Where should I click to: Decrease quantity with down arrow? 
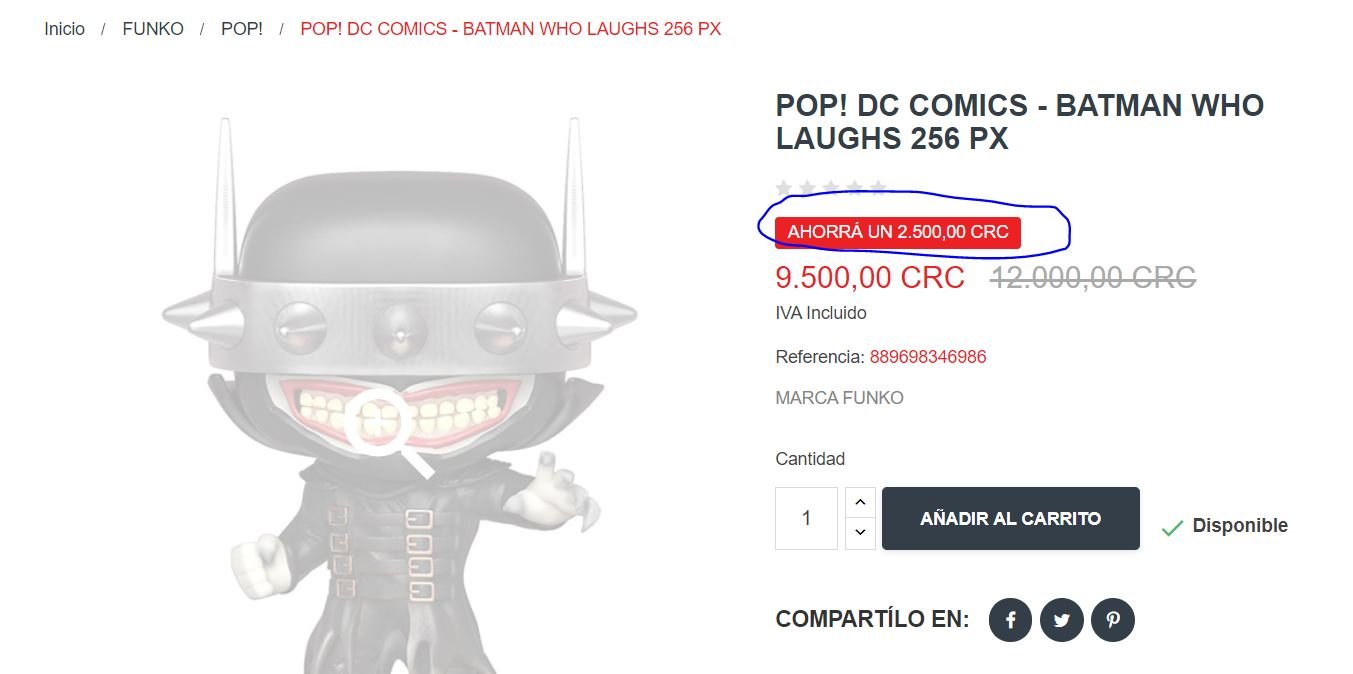860,533
